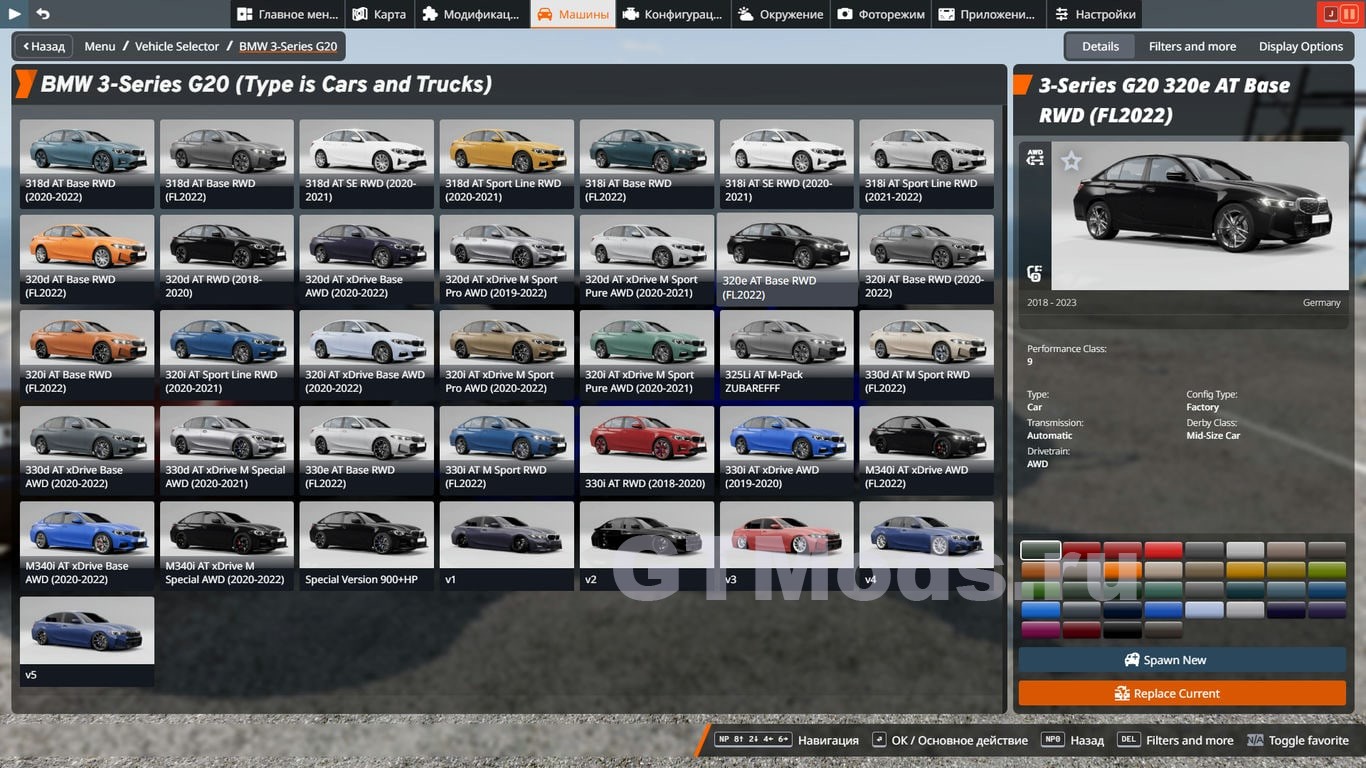Click the play icon in the top-left corner
The image size is (1366, 768).
tap(15, 14)
